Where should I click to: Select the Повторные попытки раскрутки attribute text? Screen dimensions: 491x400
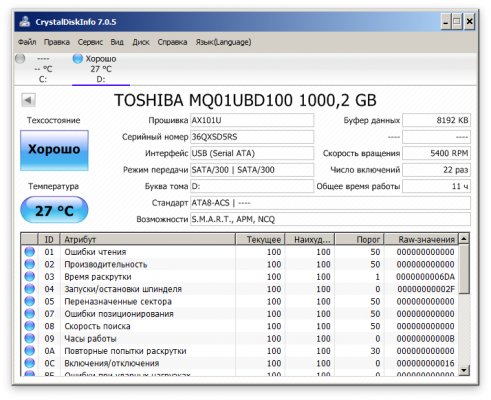[x=125, y=351]
